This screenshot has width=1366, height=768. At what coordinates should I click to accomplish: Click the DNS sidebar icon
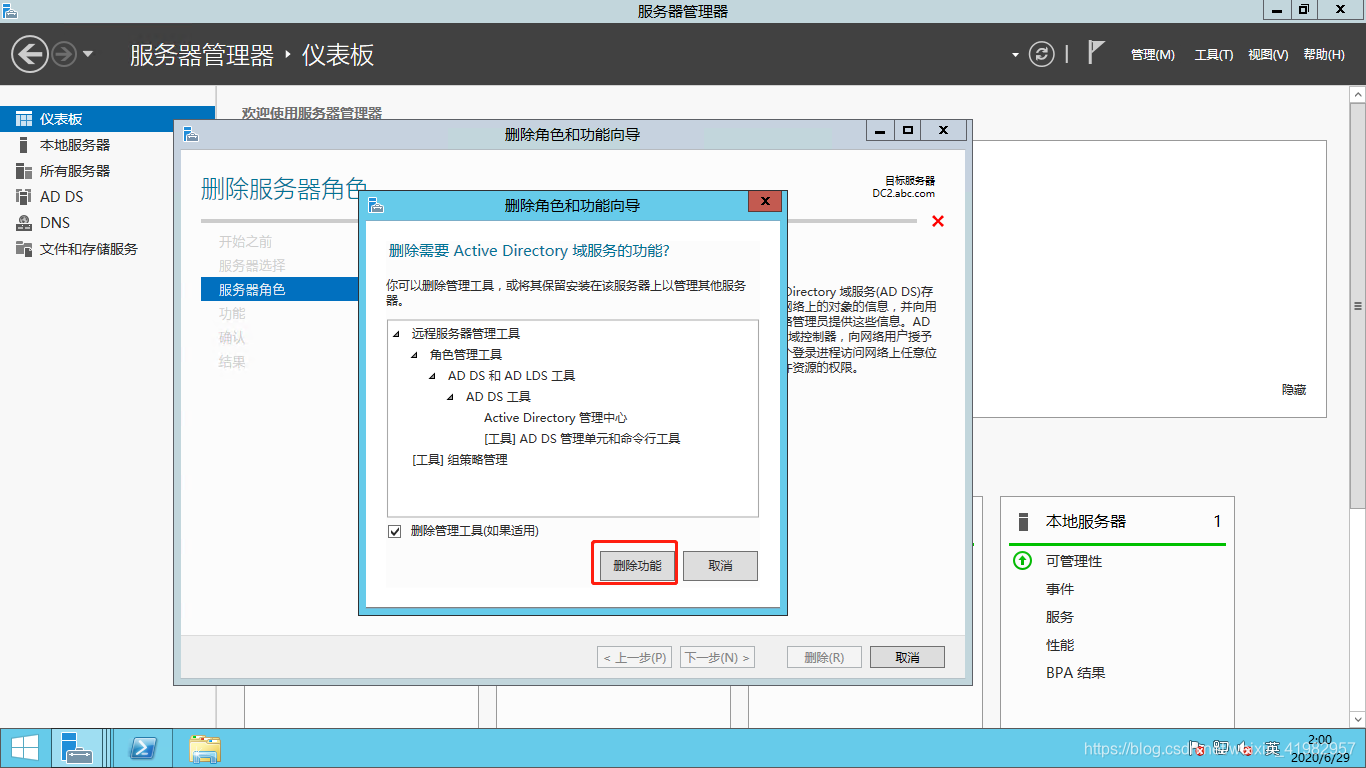24,223
